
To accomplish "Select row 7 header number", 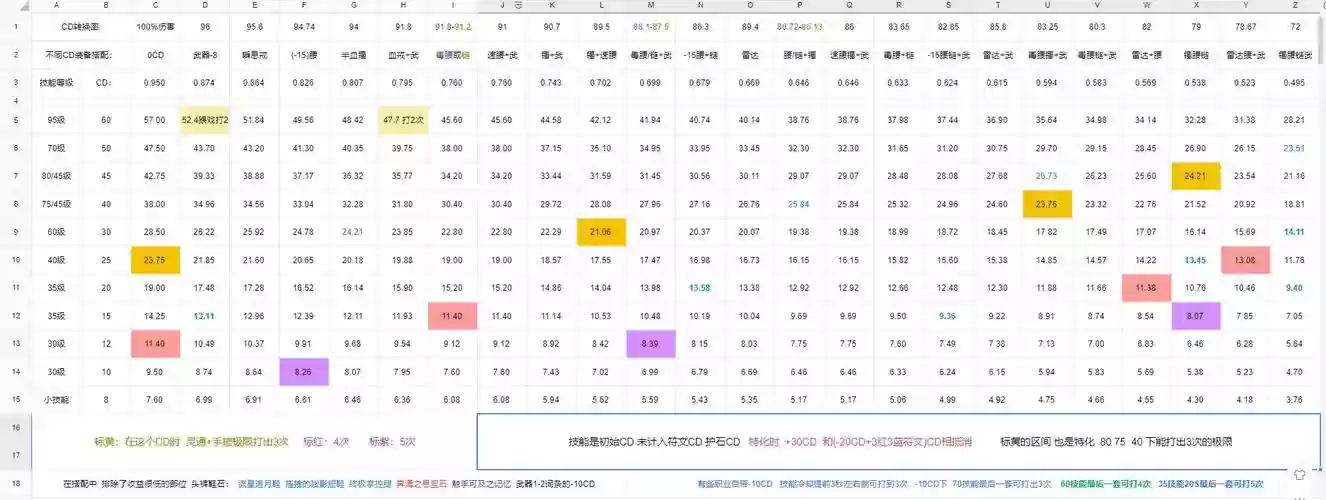I will tap(15, 176).
